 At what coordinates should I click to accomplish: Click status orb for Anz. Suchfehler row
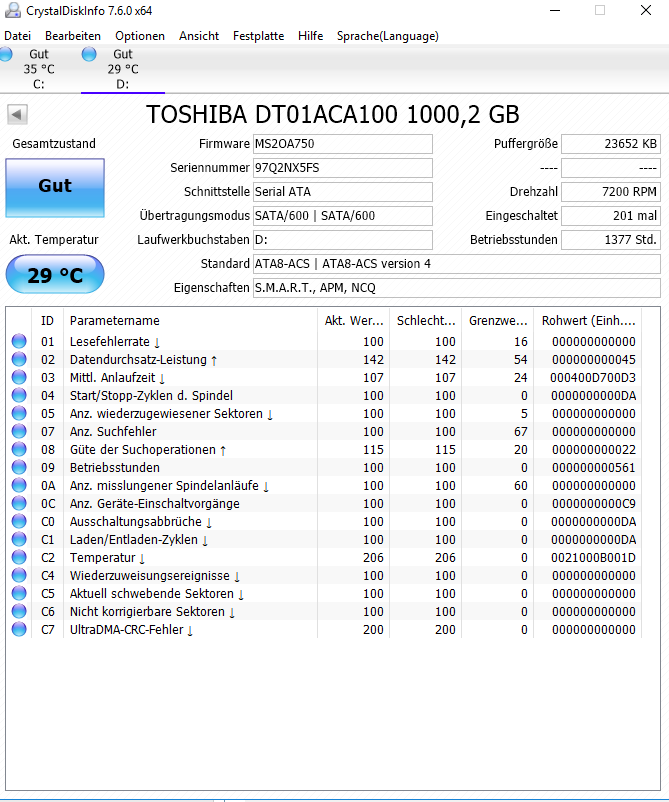click(x=19, y=431)
